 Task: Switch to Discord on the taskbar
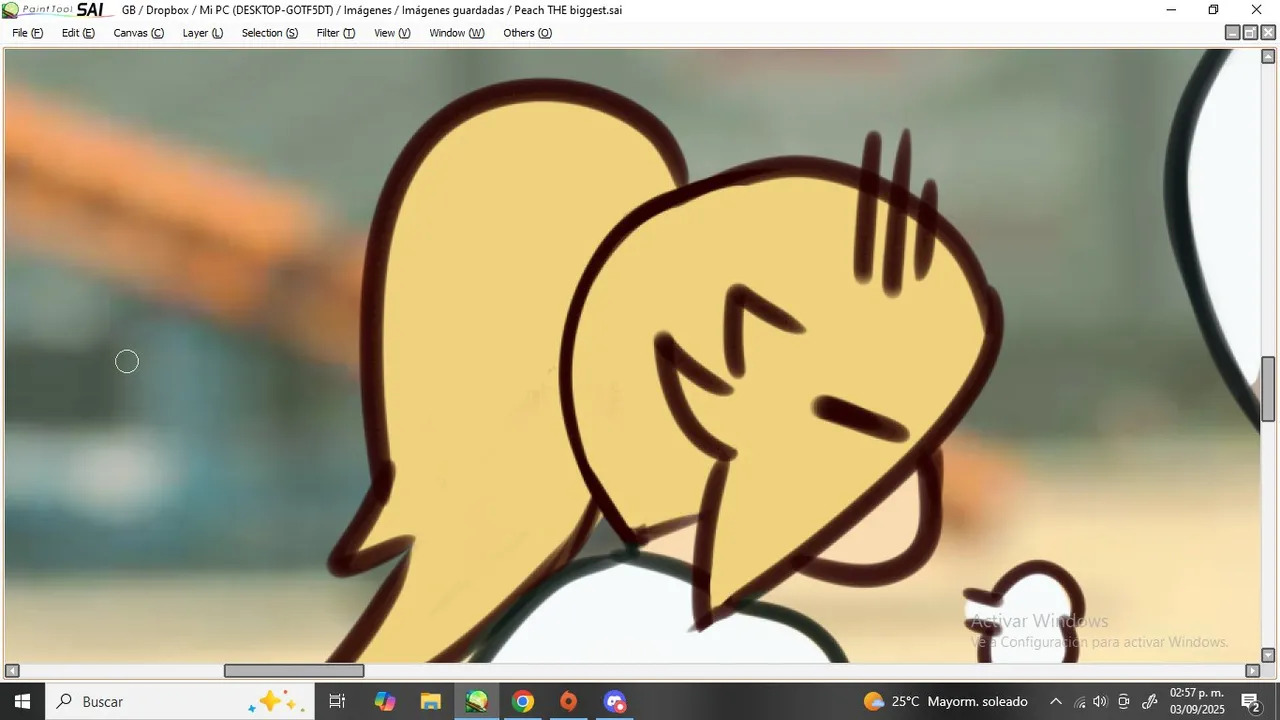click(615, 702)
